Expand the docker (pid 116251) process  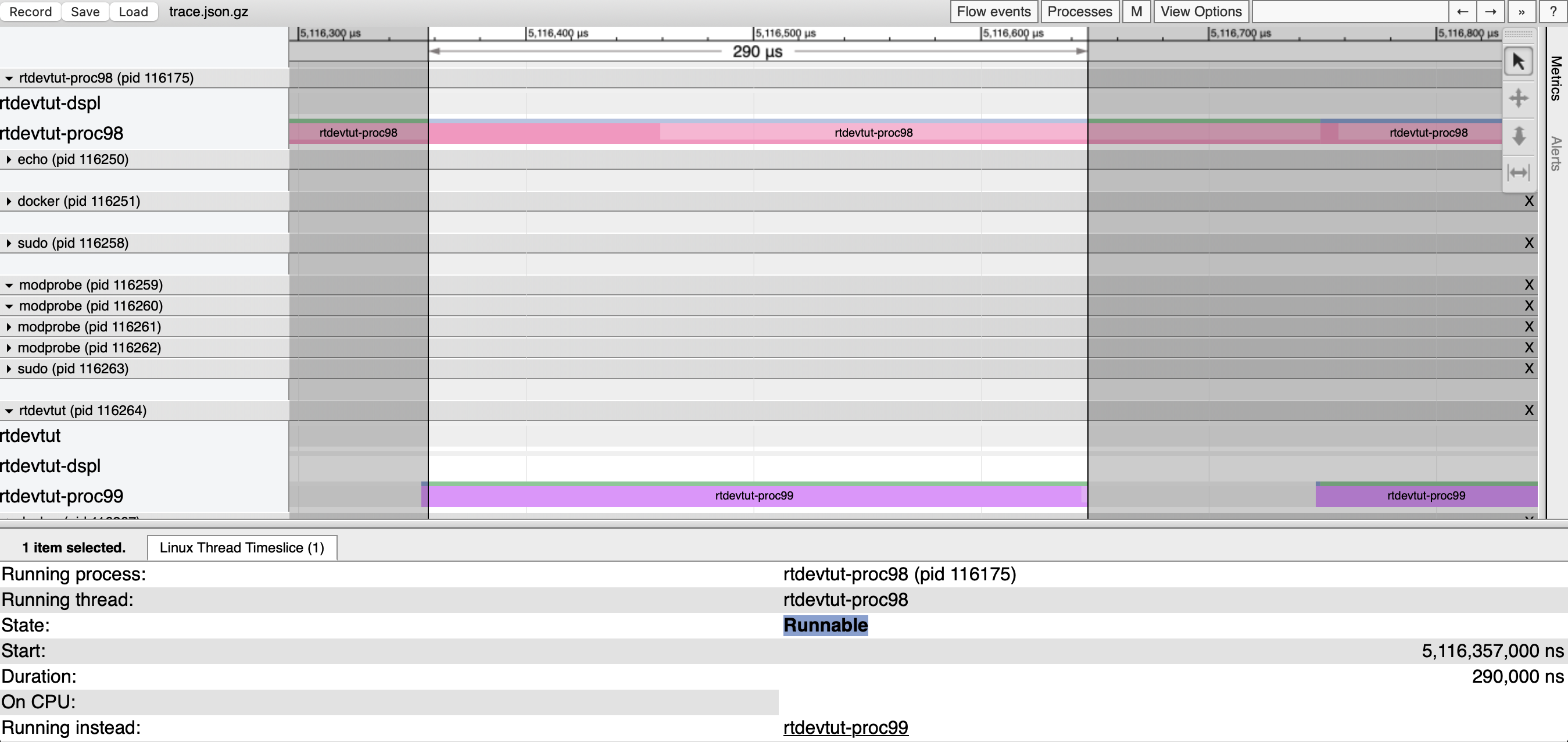9,202
